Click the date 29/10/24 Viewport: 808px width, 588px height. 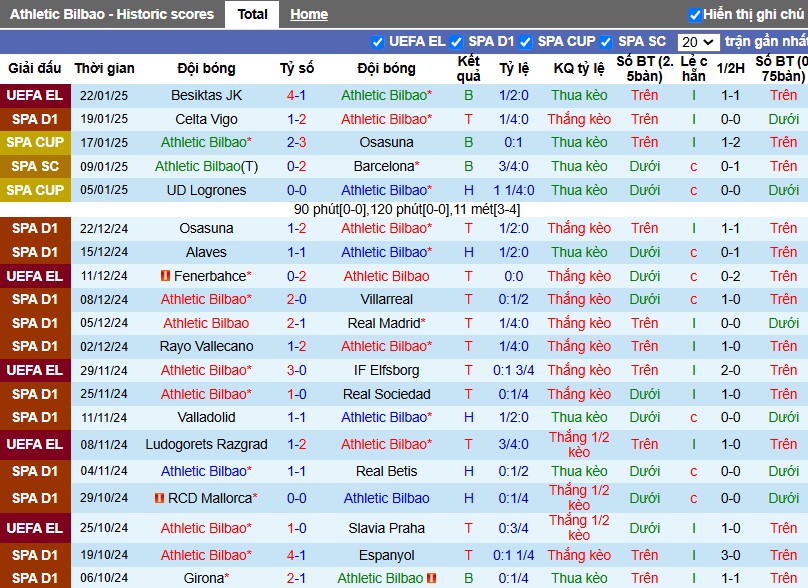tap(104, 498)
